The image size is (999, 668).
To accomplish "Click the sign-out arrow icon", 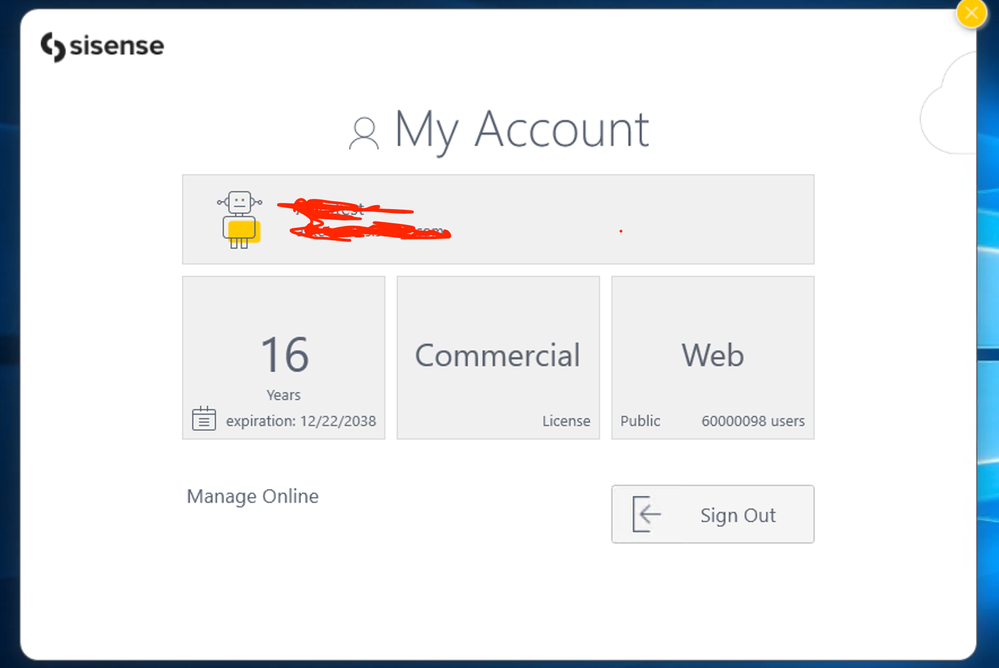I will coord(647,515).
